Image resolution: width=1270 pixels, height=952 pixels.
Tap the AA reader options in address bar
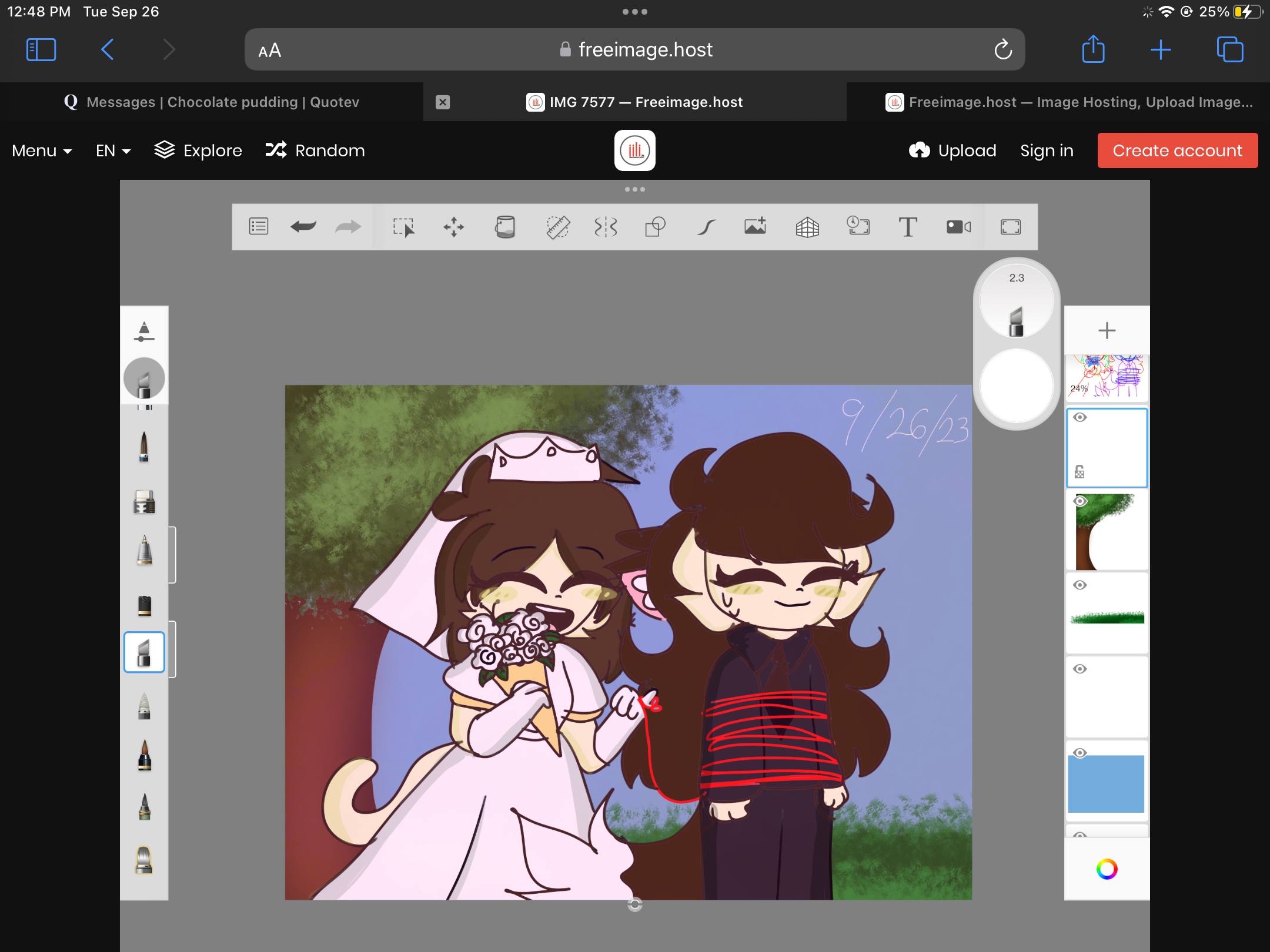pos(270,51)
